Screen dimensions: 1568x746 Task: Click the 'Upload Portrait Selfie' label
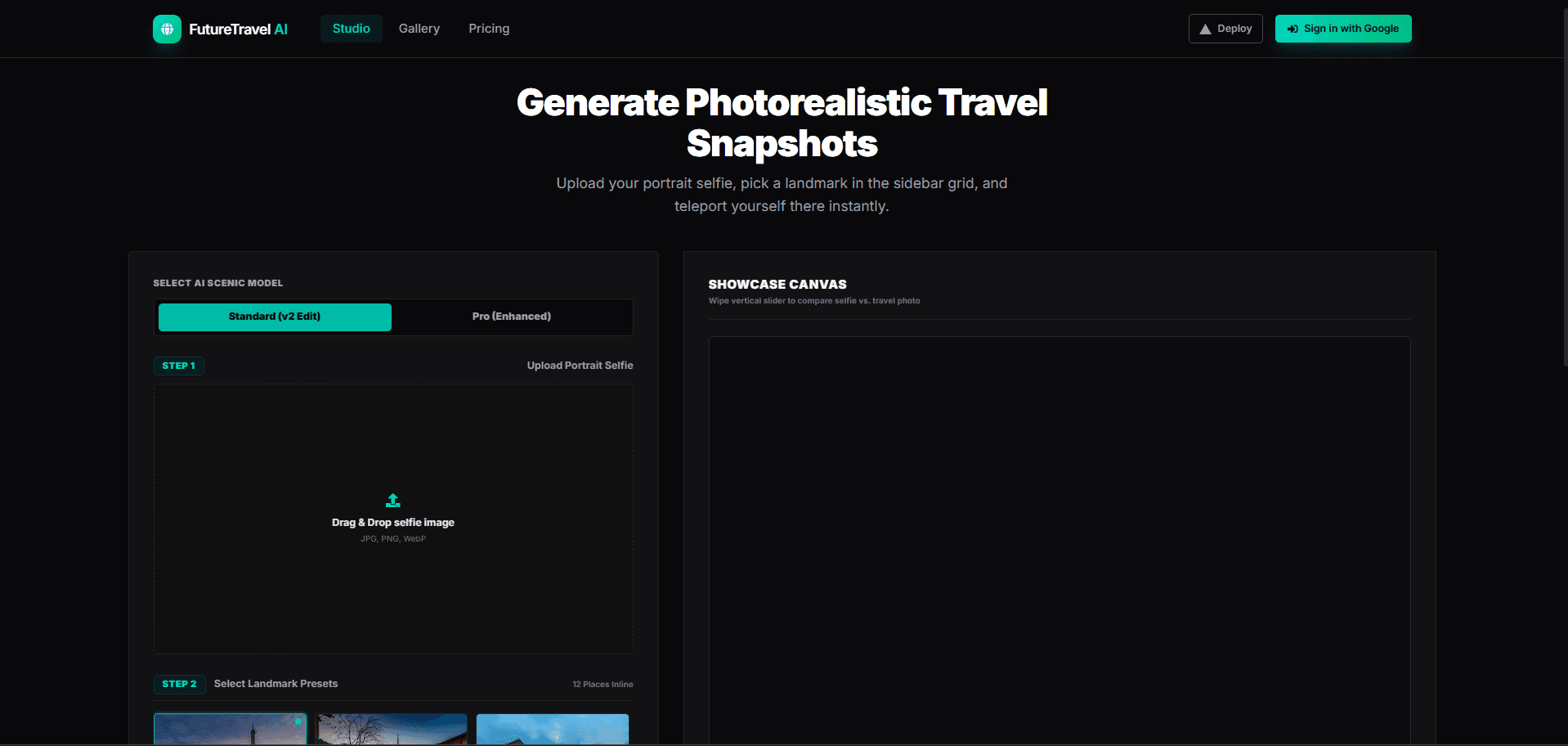pos(580,366)
